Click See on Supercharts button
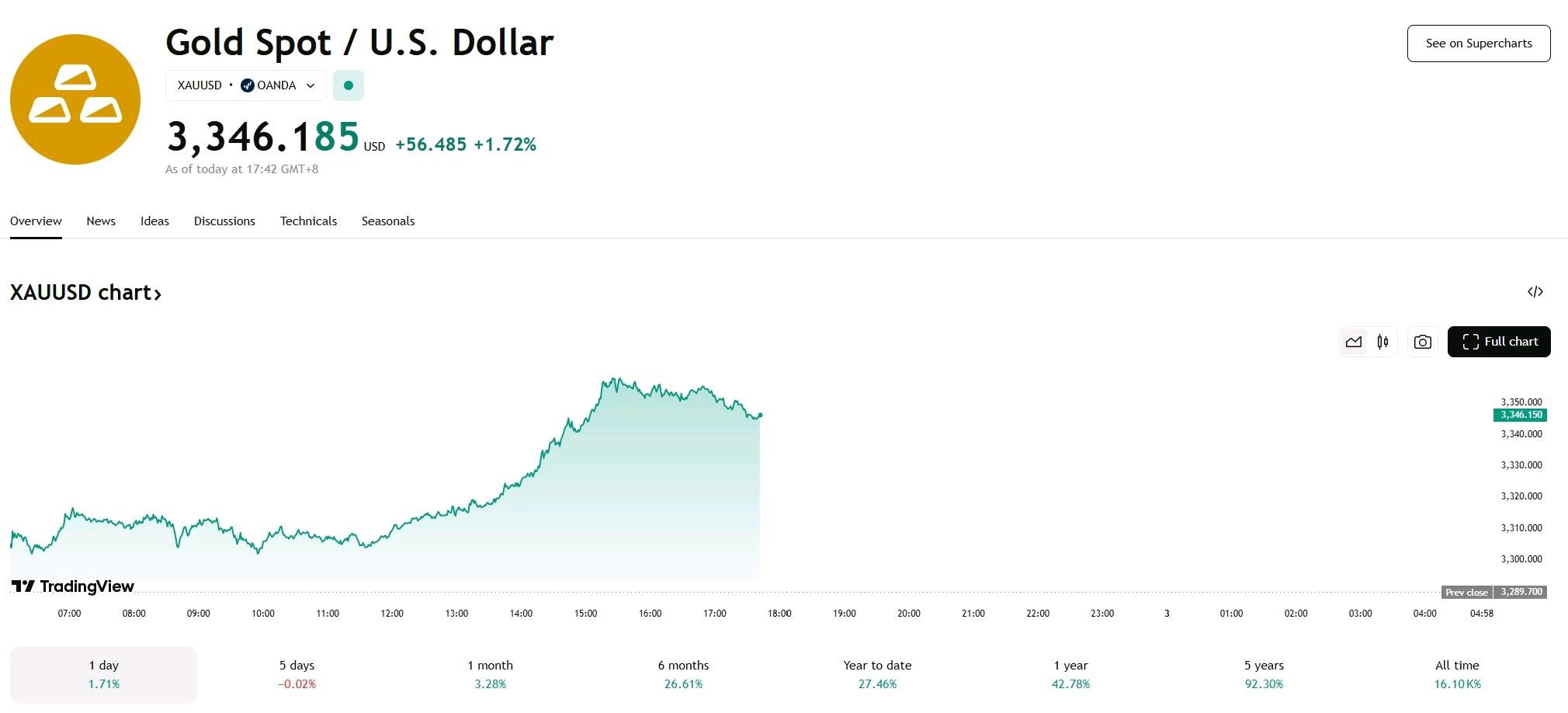 pos(1479,43)
